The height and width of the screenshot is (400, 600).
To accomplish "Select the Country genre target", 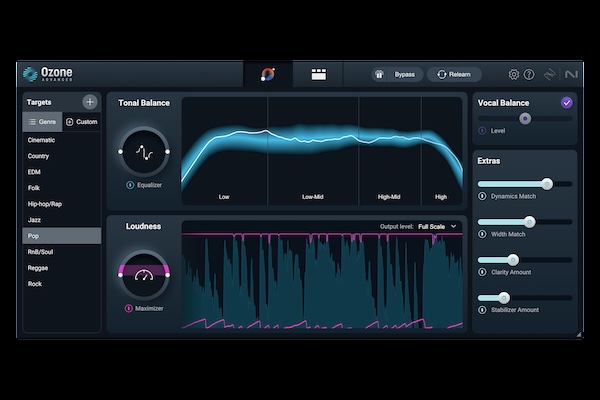I will [62, 156].
